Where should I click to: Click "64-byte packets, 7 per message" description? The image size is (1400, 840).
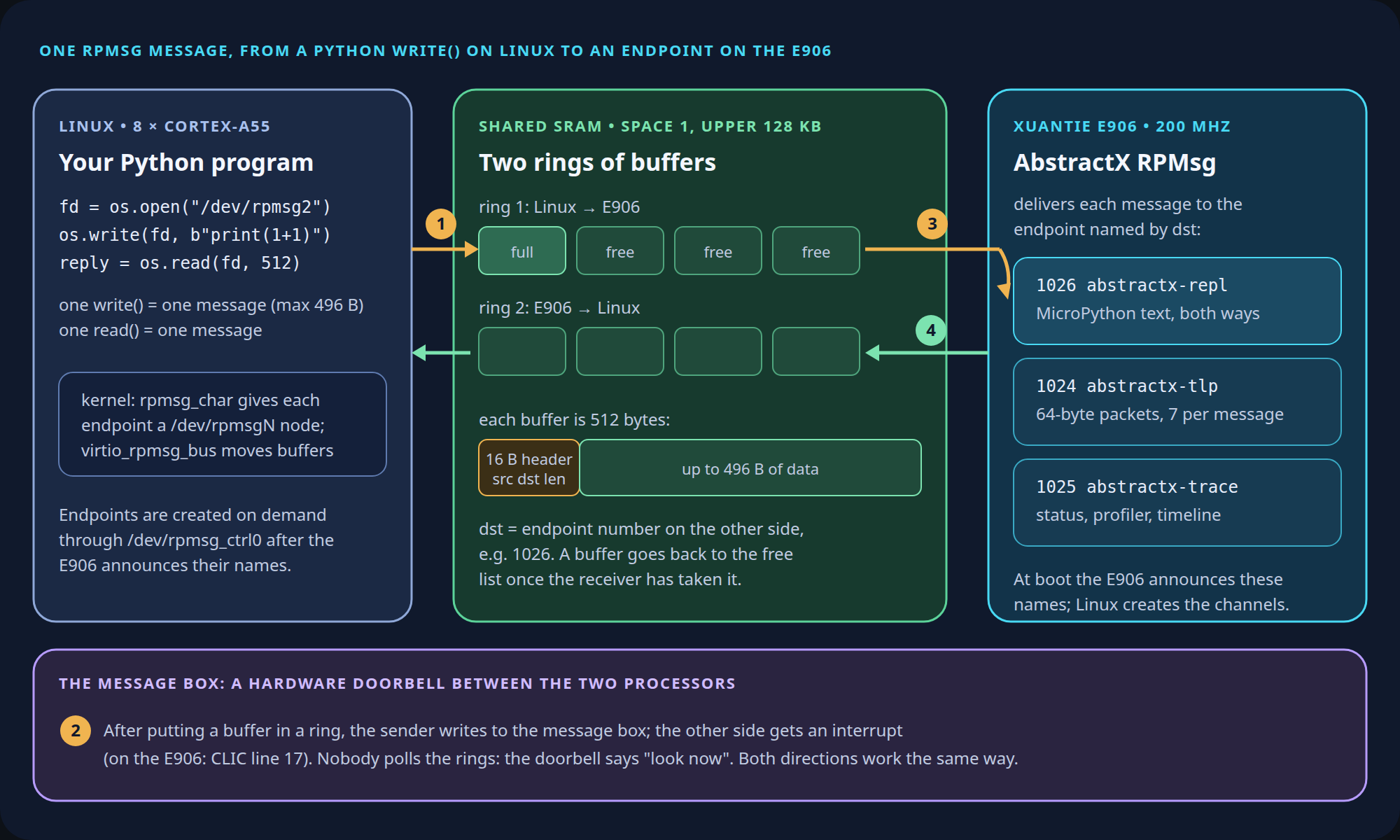tap(1160, 414)
